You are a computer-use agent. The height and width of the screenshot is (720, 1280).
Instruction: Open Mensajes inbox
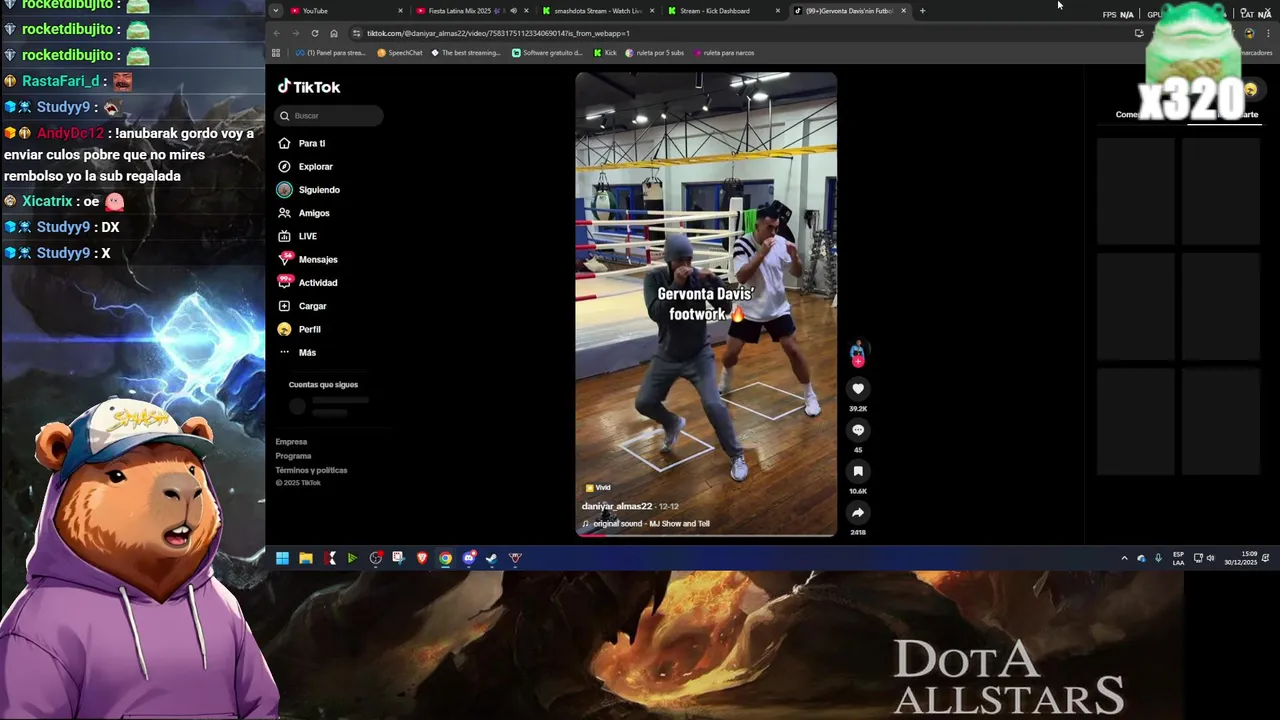pos(308,259)
